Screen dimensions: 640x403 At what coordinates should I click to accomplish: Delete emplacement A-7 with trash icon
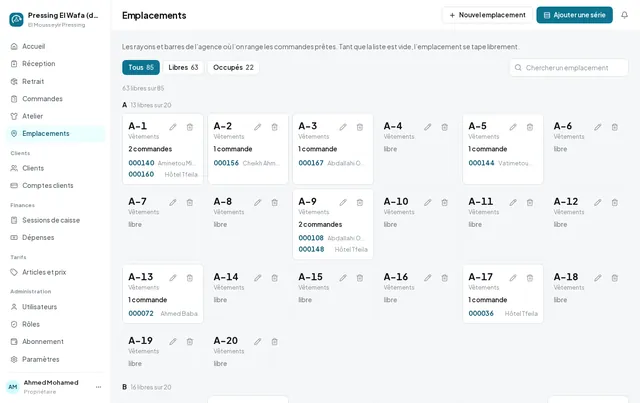pos(190,203)
